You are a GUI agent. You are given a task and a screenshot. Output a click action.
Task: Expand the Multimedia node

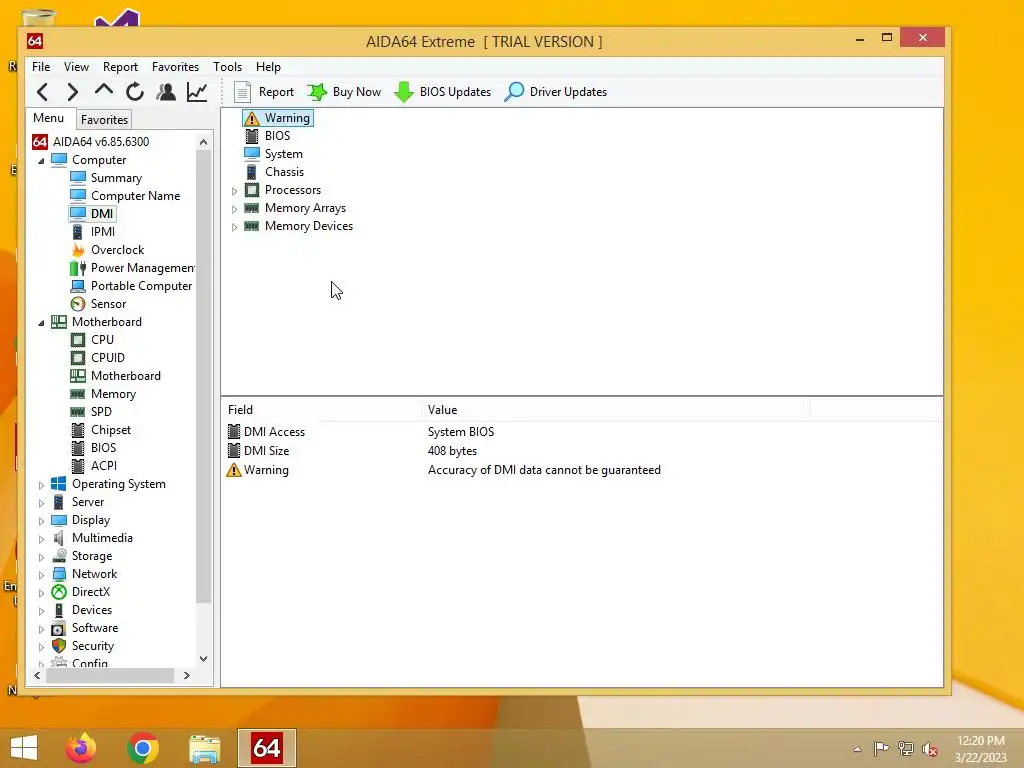click(x=41, y=539)
